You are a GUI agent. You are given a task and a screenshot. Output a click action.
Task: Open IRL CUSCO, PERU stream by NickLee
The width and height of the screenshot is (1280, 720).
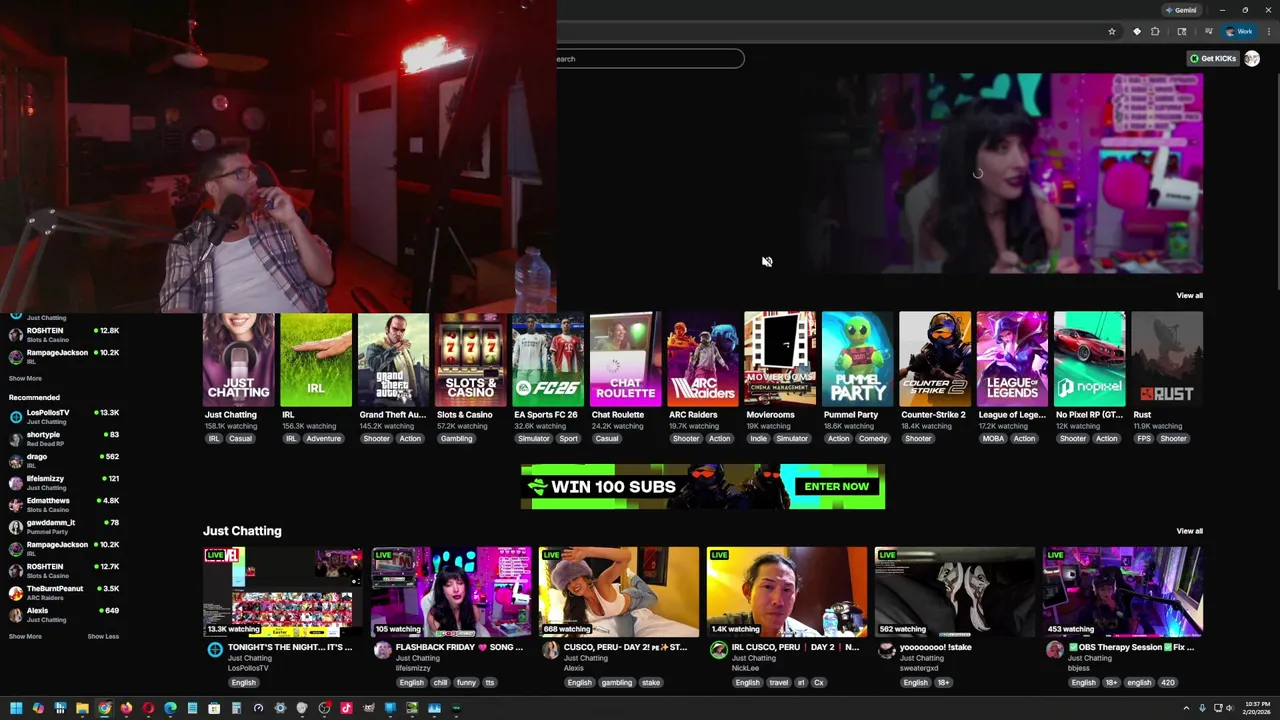point(787,592)
